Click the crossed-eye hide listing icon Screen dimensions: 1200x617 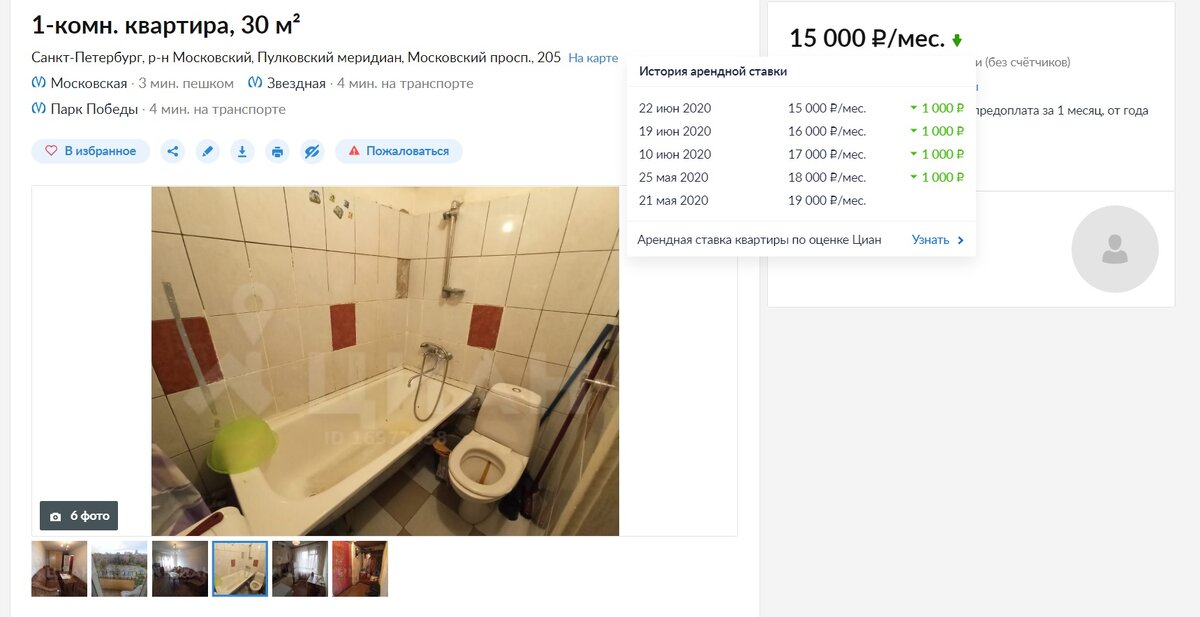[x=312, y=151]
